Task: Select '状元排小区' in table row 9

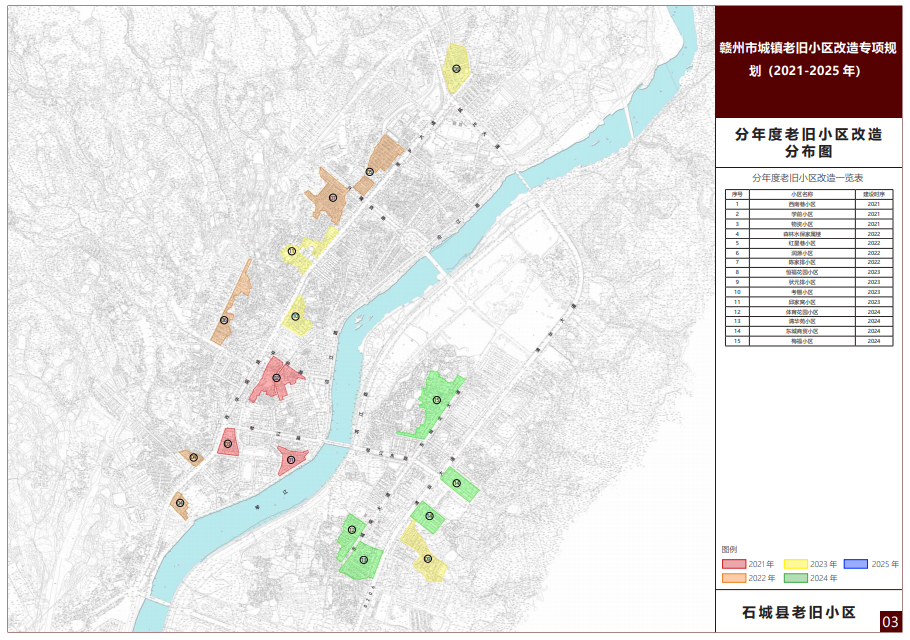Action: point(802,282)
